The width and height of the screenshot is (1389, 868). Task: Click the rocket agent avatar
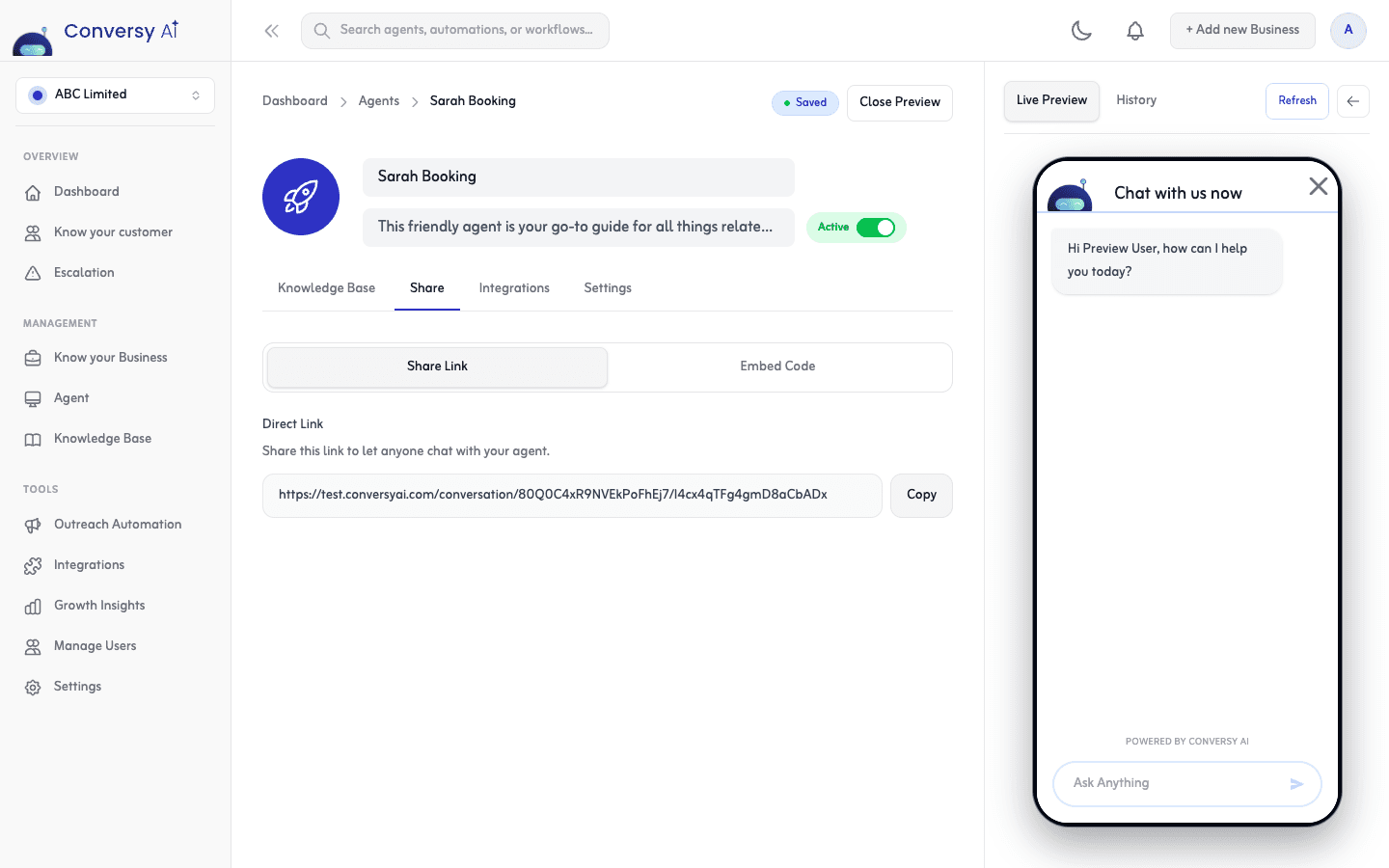[x=301, y=197]
